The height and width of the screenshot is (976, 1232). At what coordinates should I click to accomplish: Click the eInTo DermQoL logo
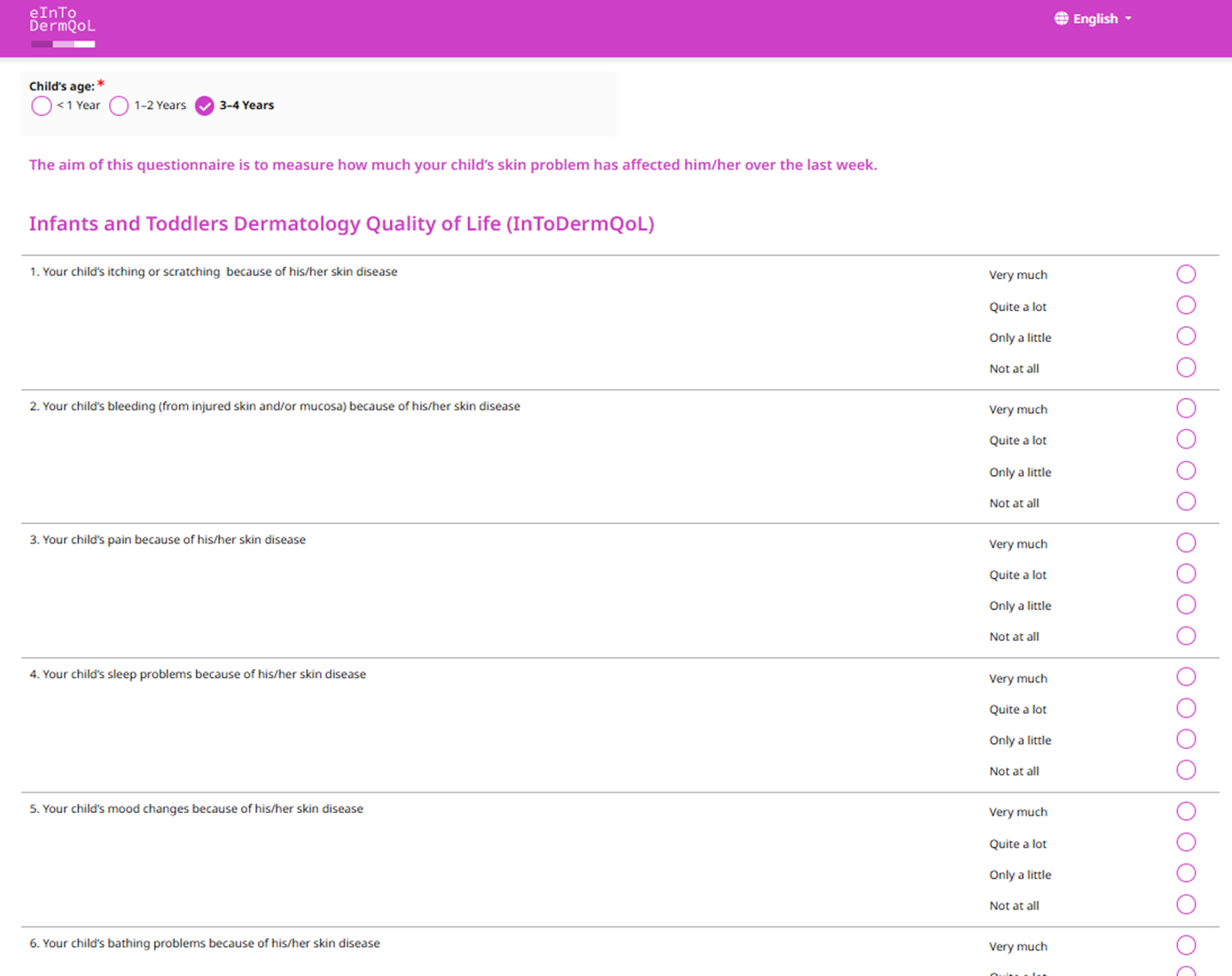coord(62,27)
